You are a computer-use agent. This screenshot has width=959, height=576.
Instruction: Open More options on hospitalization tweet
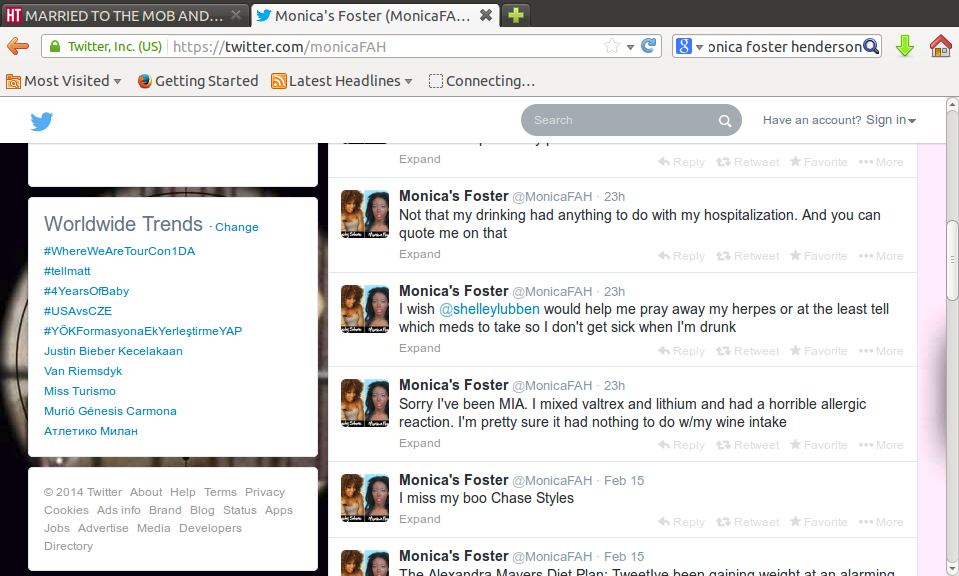(881, 256)
